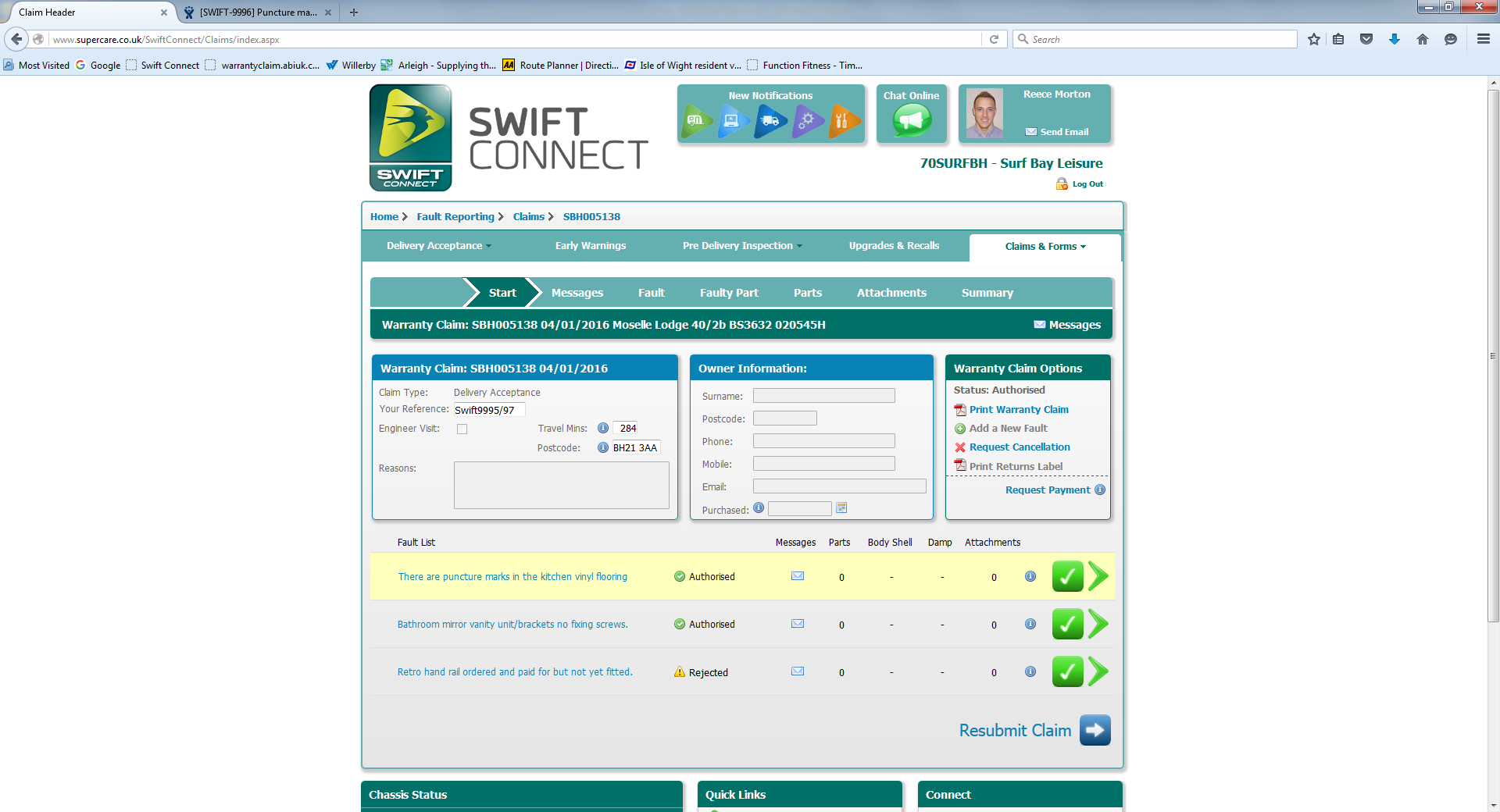
Task: Click the Travel Mins info icon
Action: coord(603,428)
